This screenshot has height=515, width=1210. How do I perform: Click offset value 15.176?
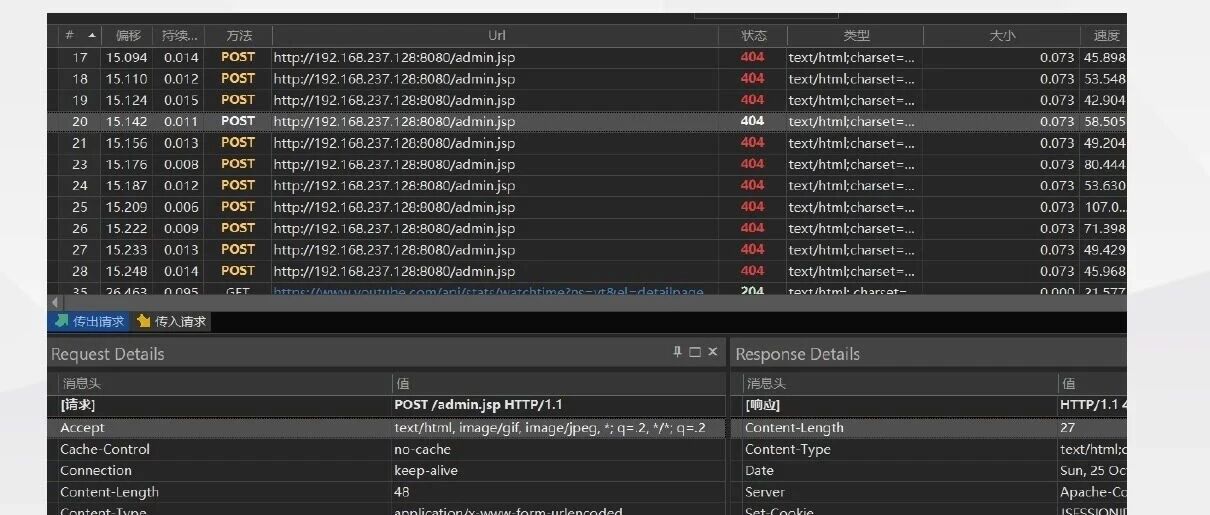127,164
